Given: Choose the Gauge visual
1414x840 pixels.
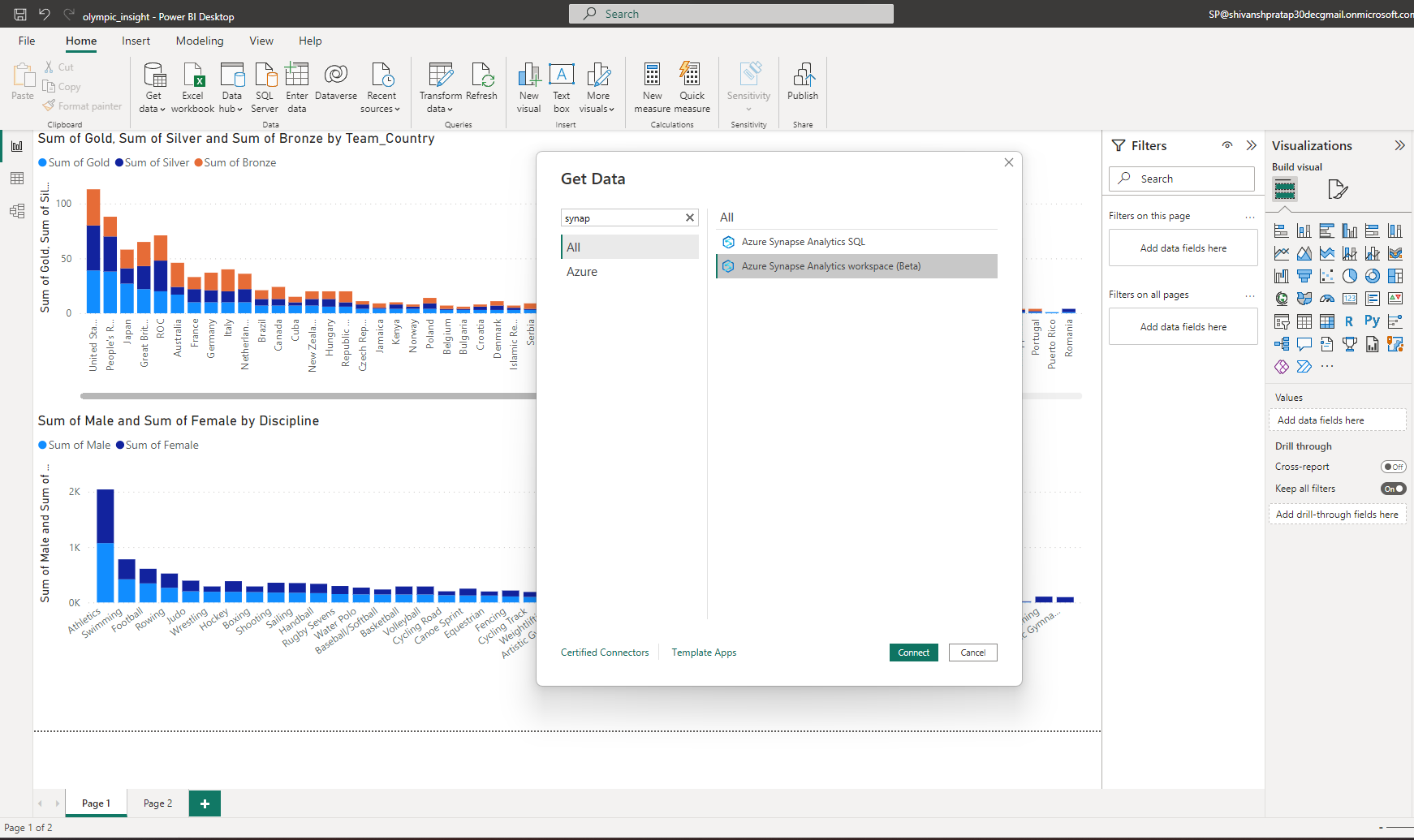Looking at the screenshot, I should click(x=1327, y=299).
